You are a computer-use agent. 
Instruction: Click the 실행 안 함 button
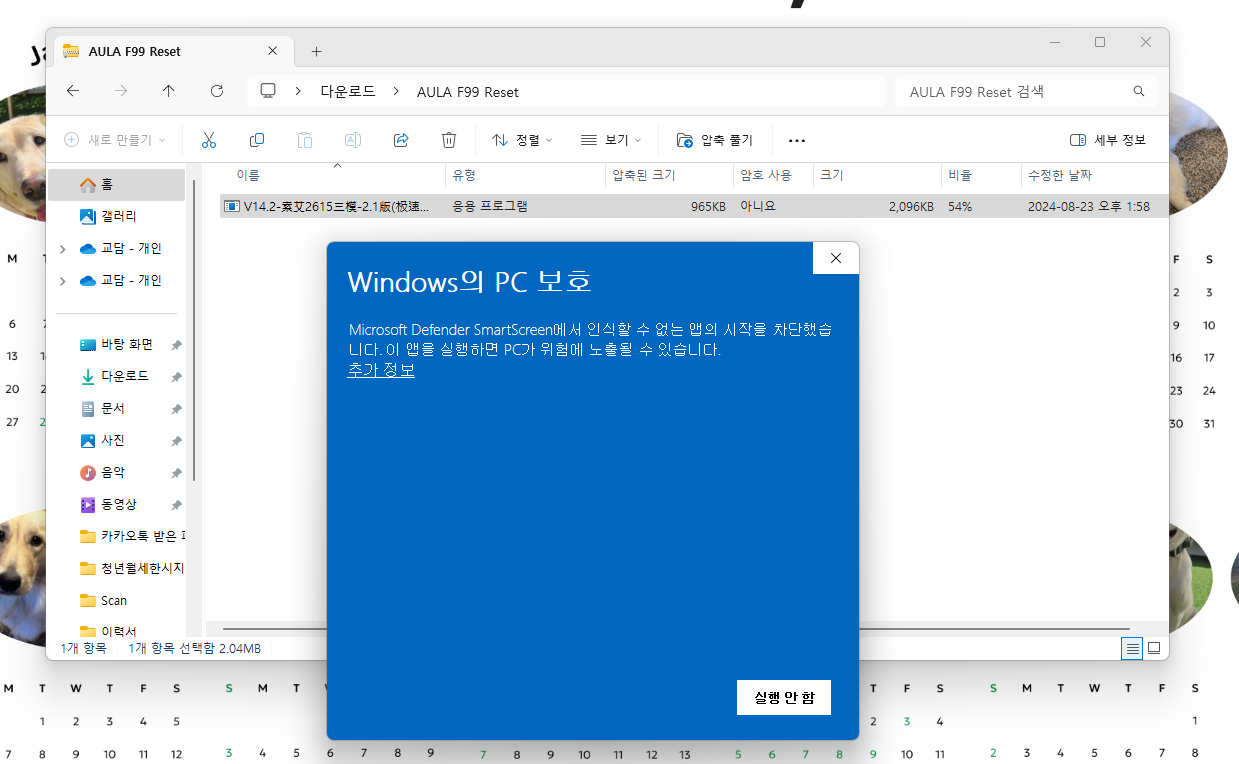pos(783,697)
